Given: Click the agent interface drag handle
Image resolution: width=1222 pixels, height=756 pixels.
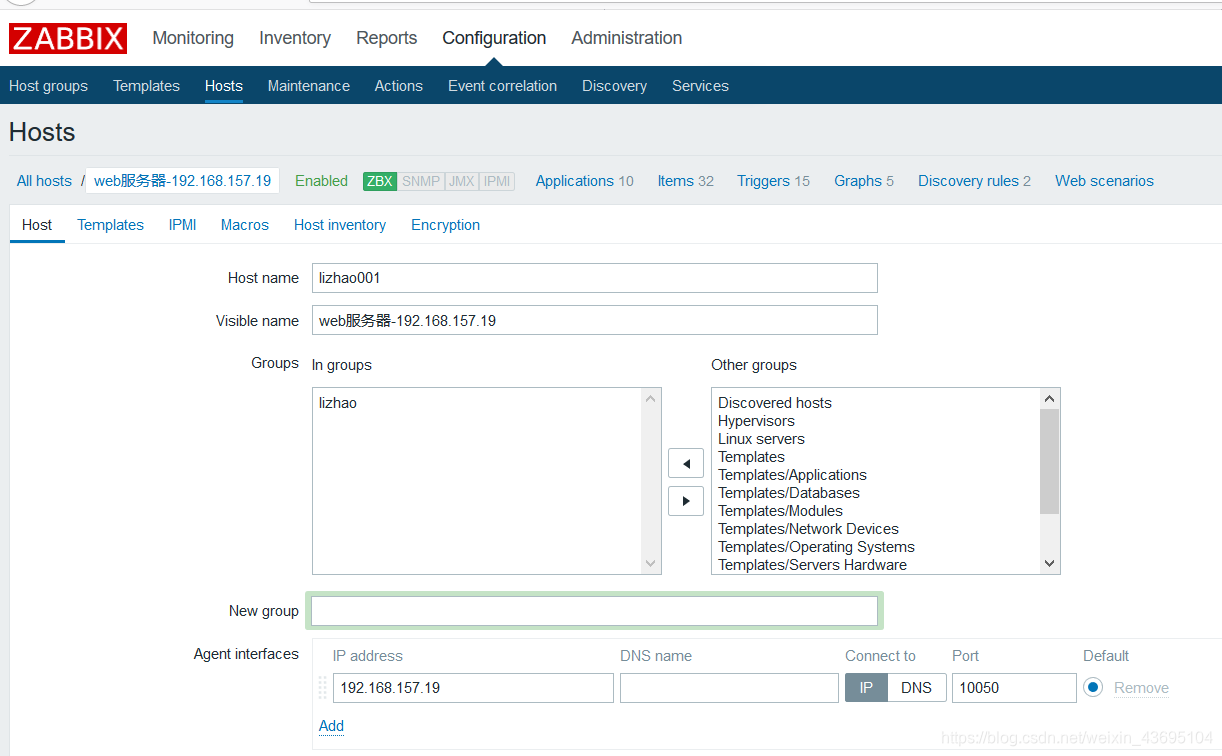Looking at the screenshot, I should pos(322,688).
